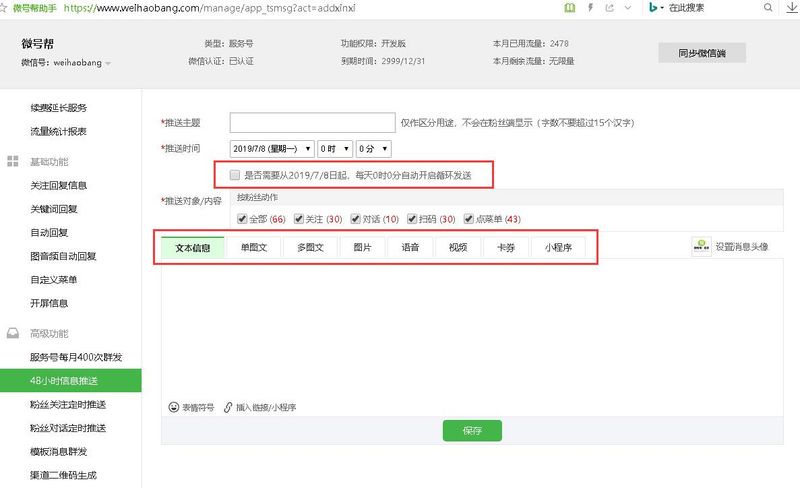Click the emoji smiley face icon
The height and width of the screenshot is (488, 800).
pos(174,407)
